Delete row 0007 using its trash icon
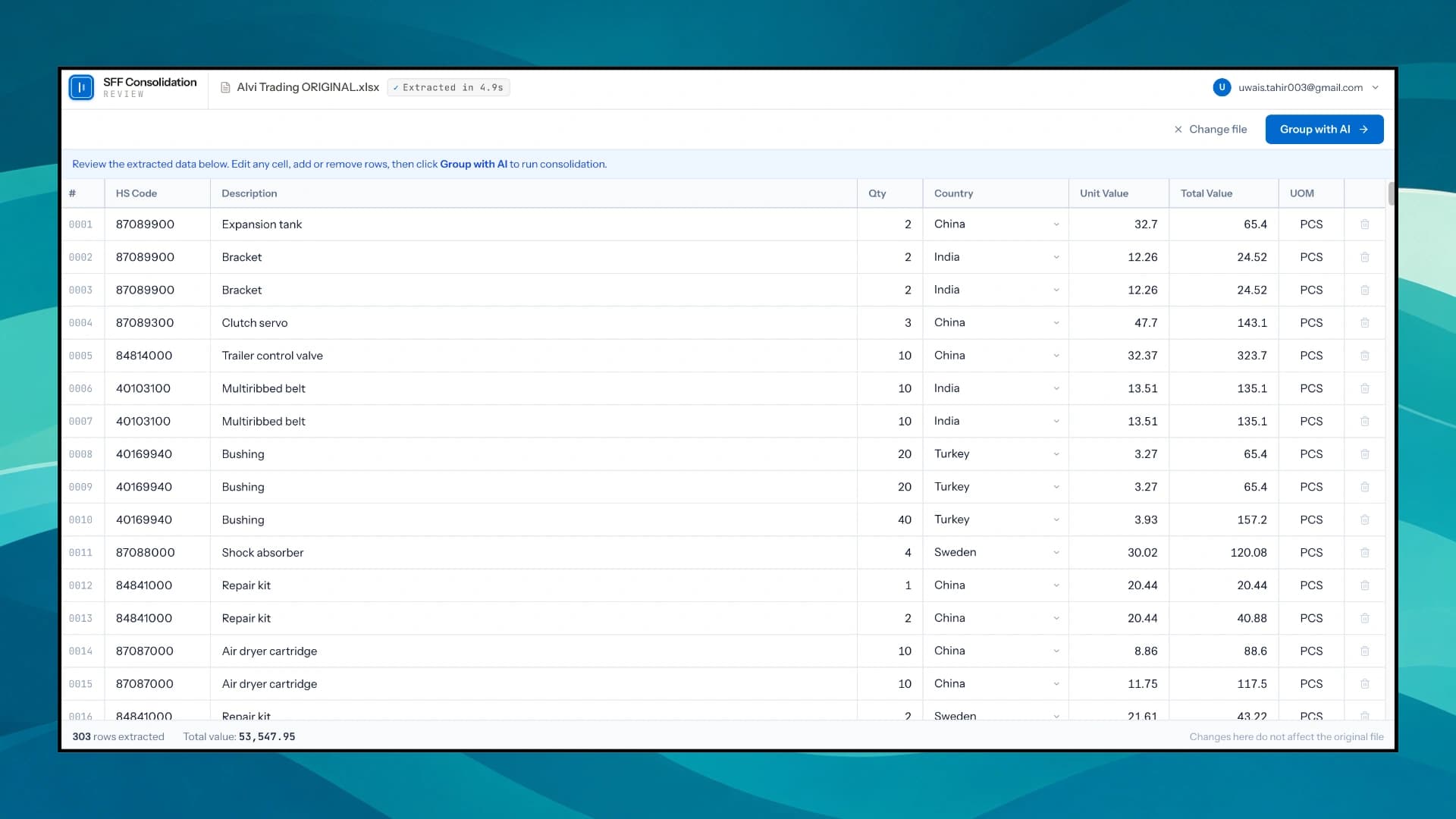Viewport: 1456px width, 819px height. point(1365,421)
